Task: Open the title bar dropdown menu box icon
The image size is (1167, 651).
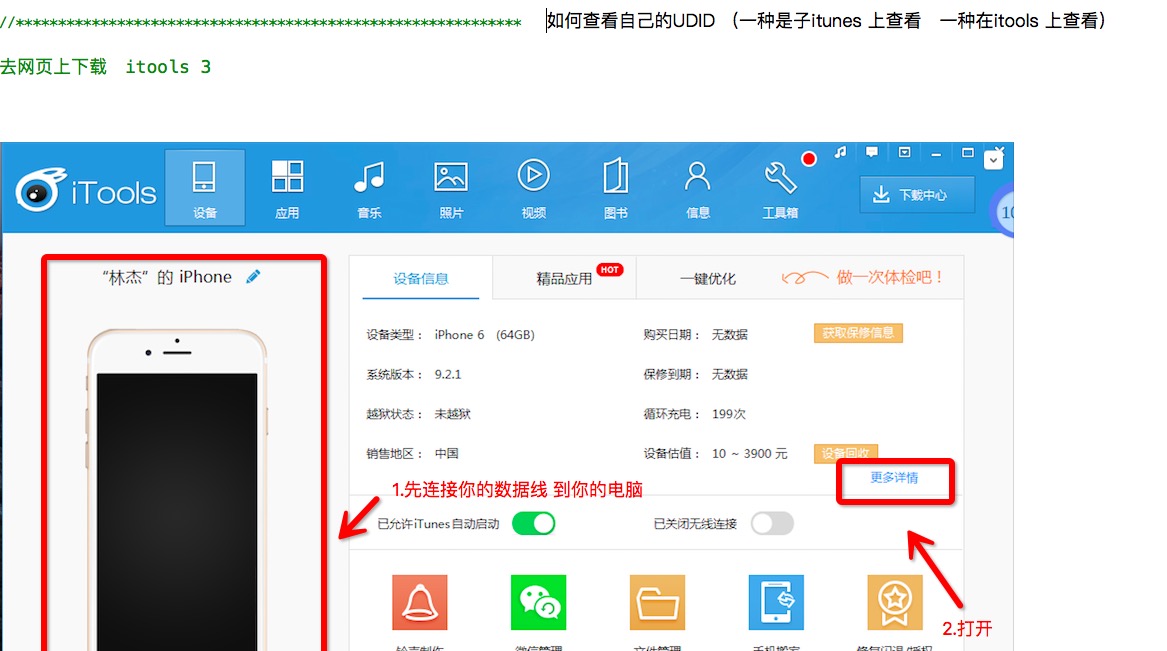Action: [x=904, y=153]
